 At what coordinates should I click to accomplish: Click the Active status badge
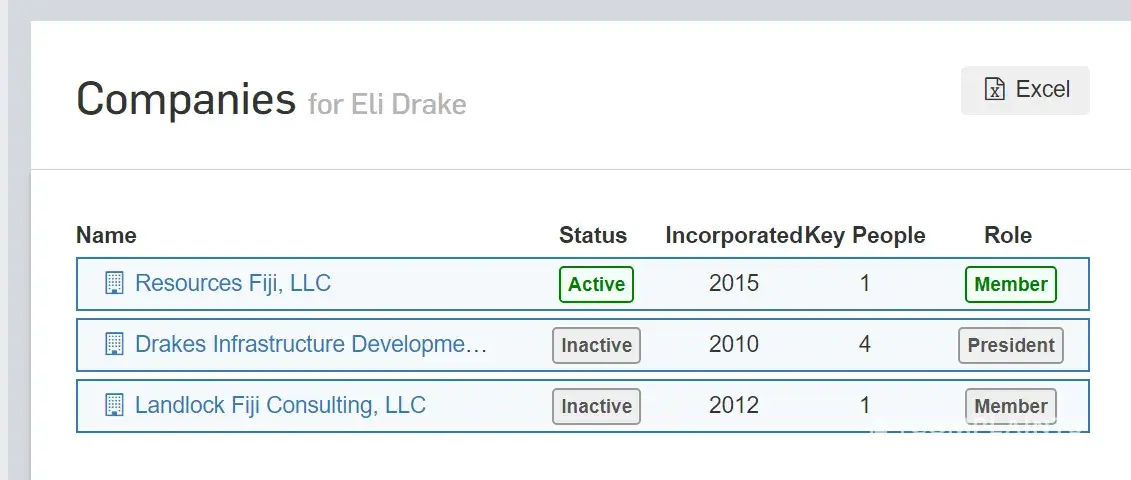coord(596,284)
